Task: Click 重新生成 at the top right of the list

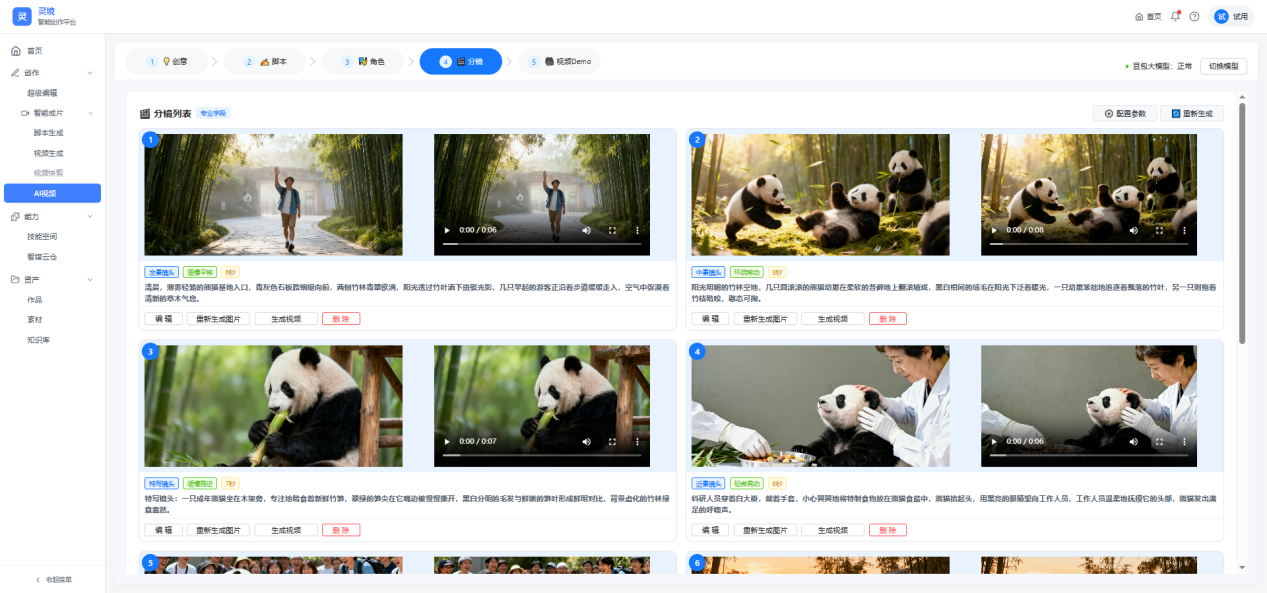Action: pos(1192,113)
